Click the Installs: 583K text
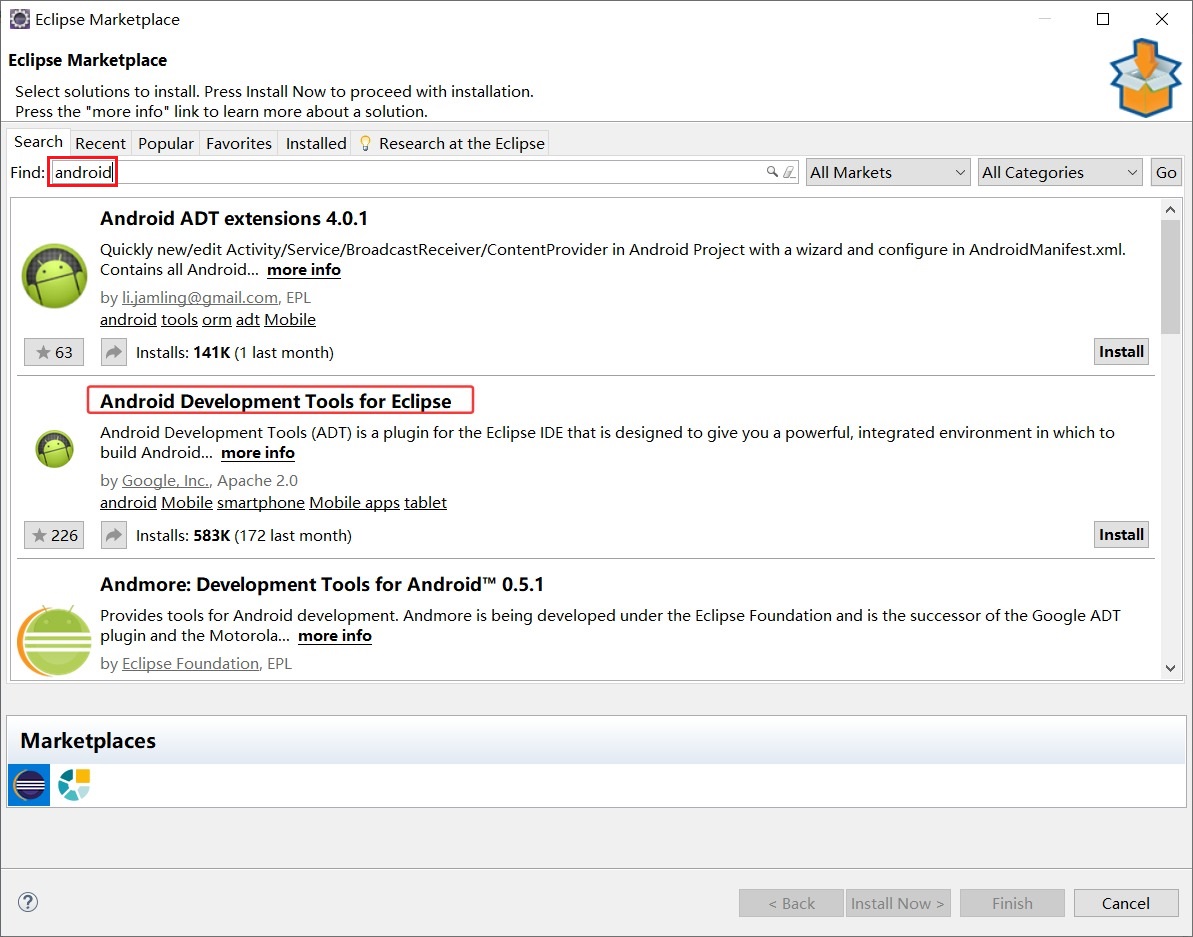The width and height of the screenshot is (1193, 937). [243, 535]
